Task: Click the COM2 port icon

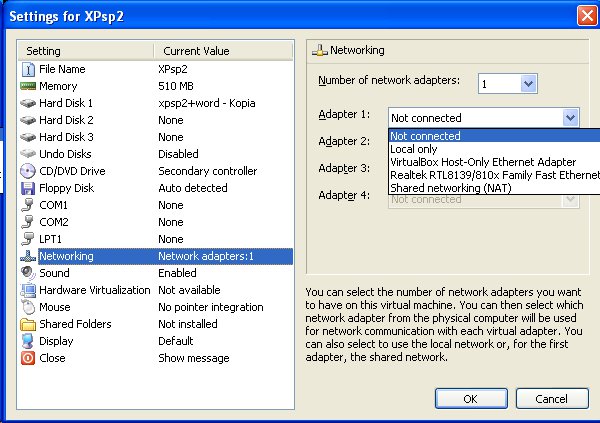Action: (x=28, y=222)
